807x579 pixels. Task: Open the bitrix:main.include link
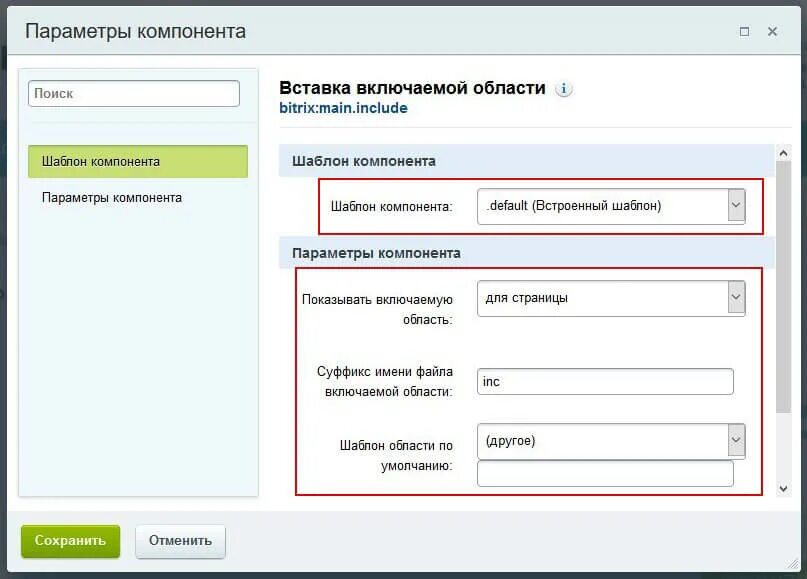coord(343,109)
